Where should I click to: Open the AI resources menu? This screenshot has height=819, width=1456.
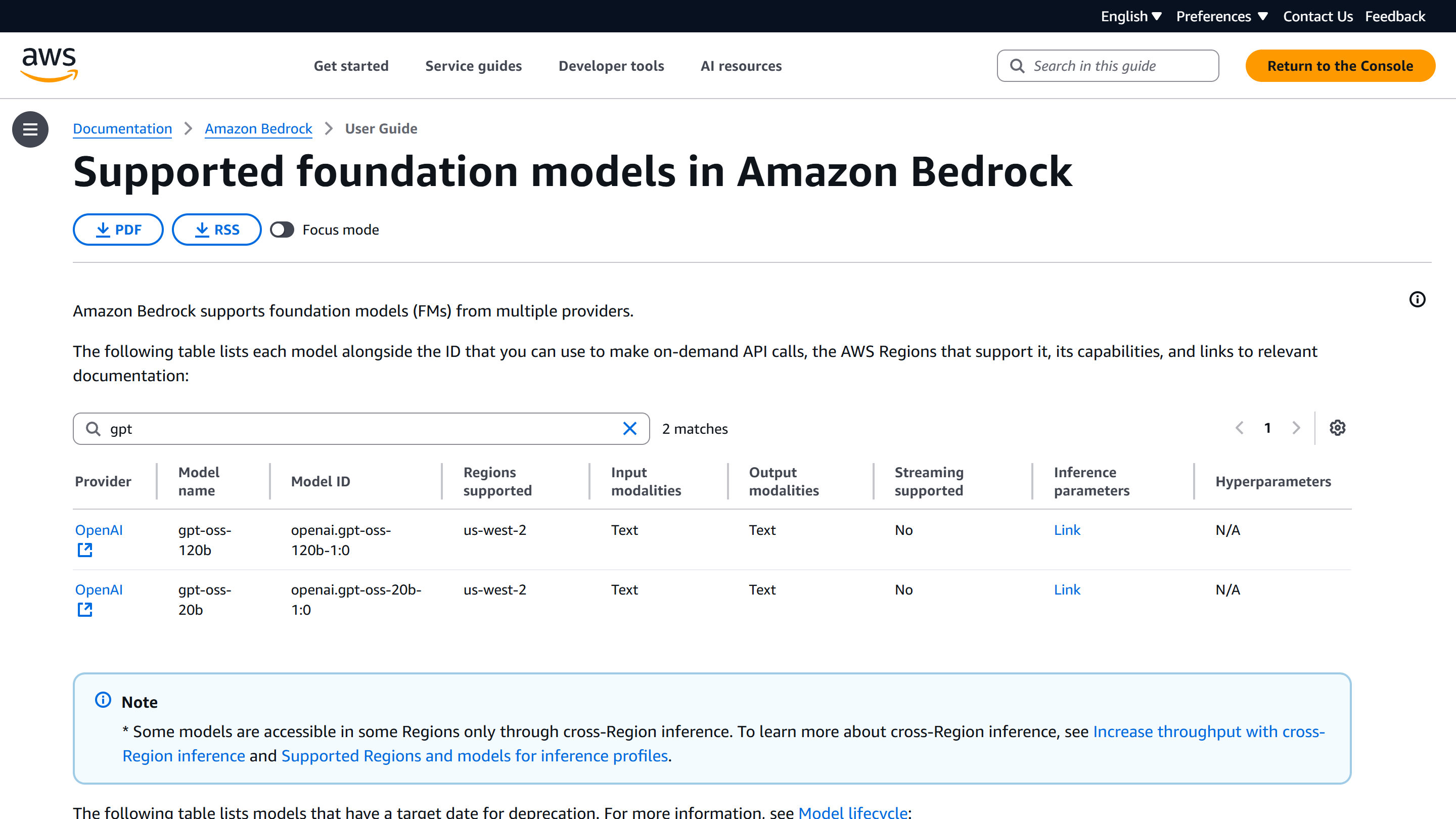pos(741,66)
